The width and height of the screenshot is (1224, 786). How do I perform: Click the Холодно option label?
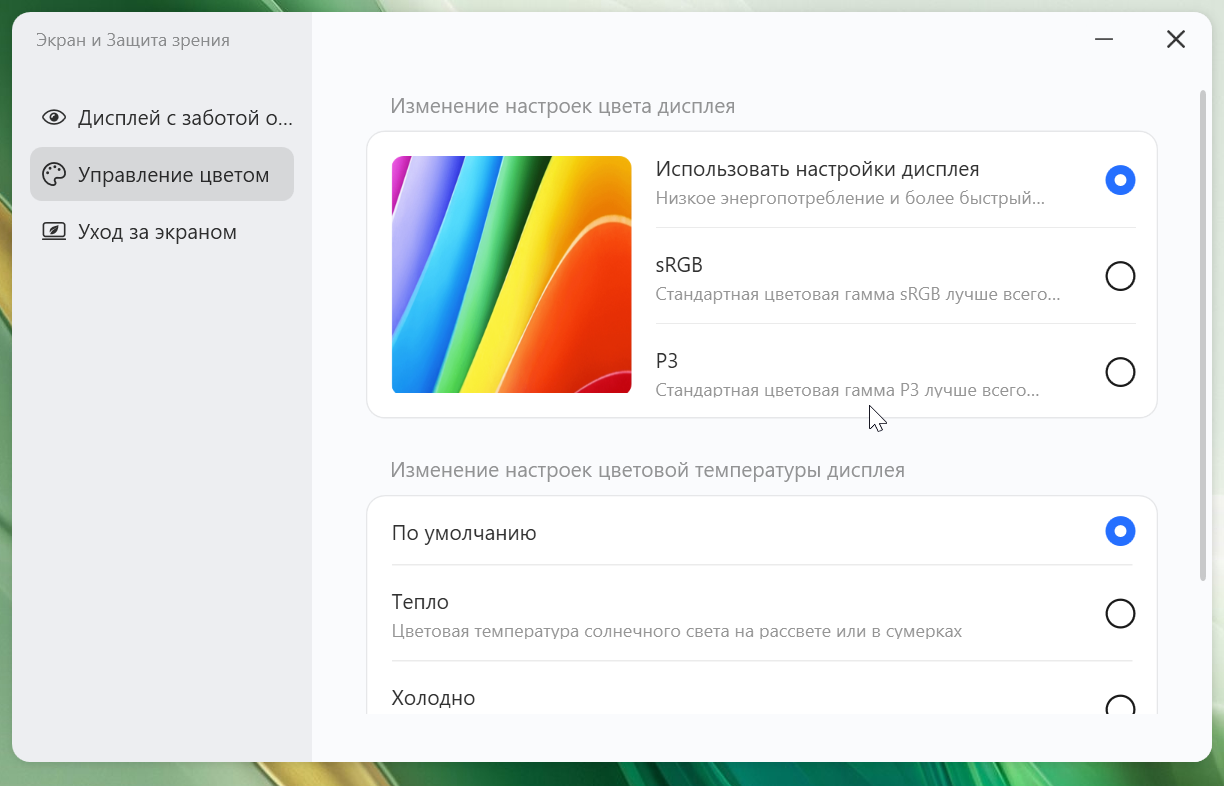pyautogui.click(x=433, y=698)
